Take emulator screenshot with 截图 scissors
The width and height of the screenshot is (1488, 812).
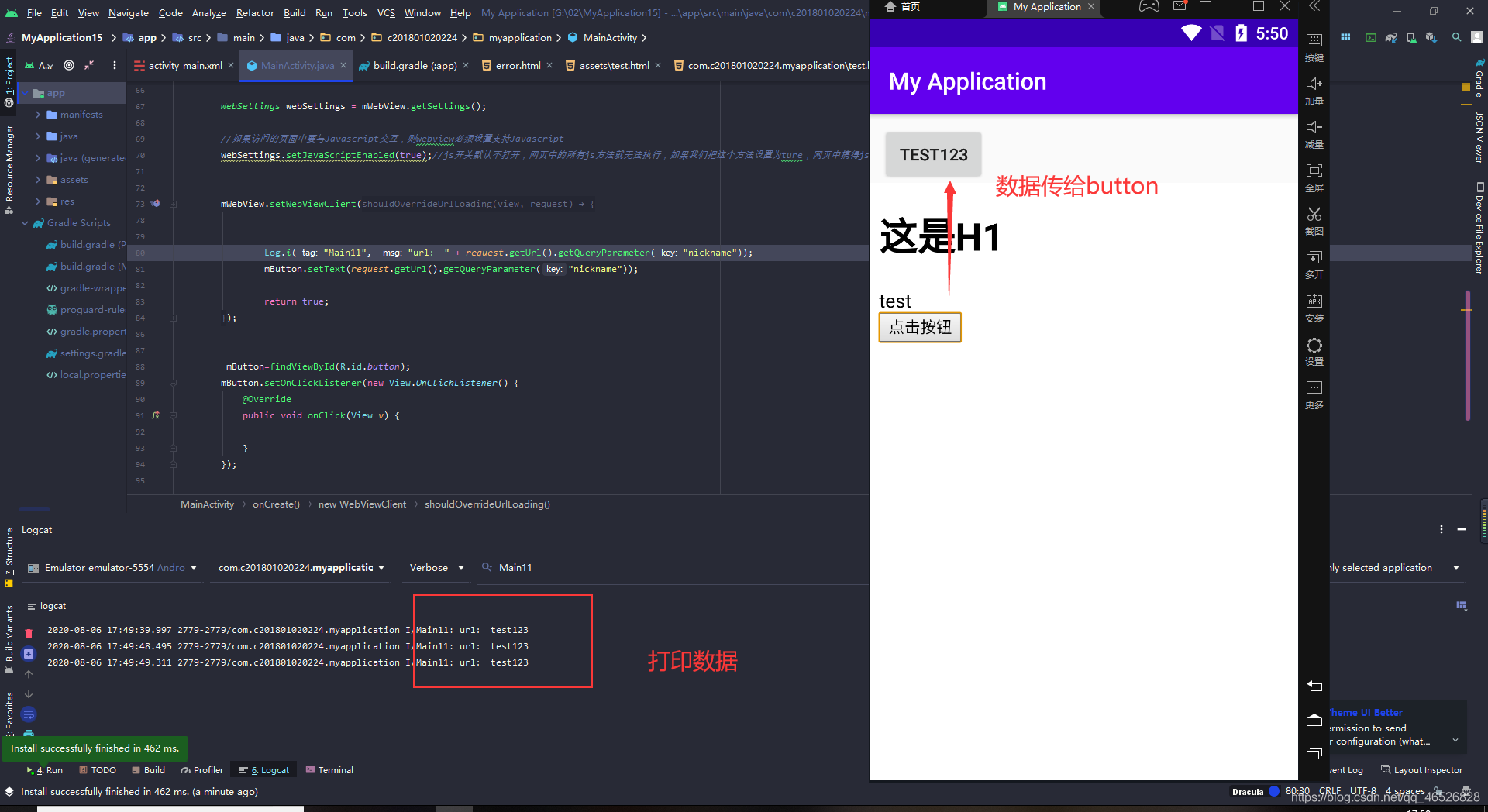[1314, 221]
